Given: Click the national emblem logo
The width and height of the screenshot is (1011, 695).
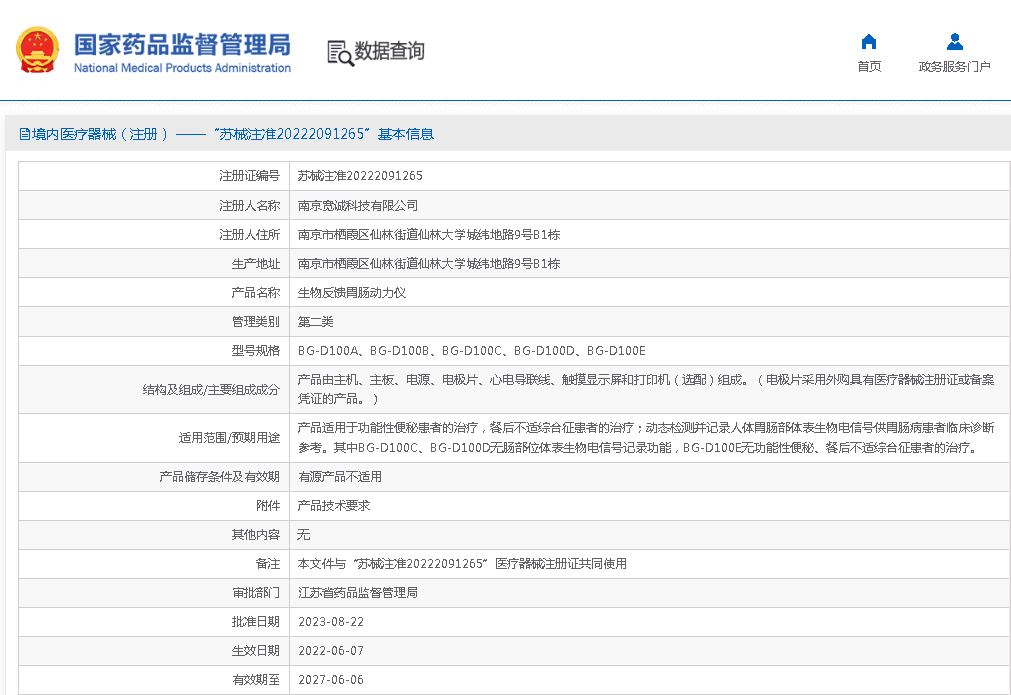Looking at the screenshot, I should 37,50.
